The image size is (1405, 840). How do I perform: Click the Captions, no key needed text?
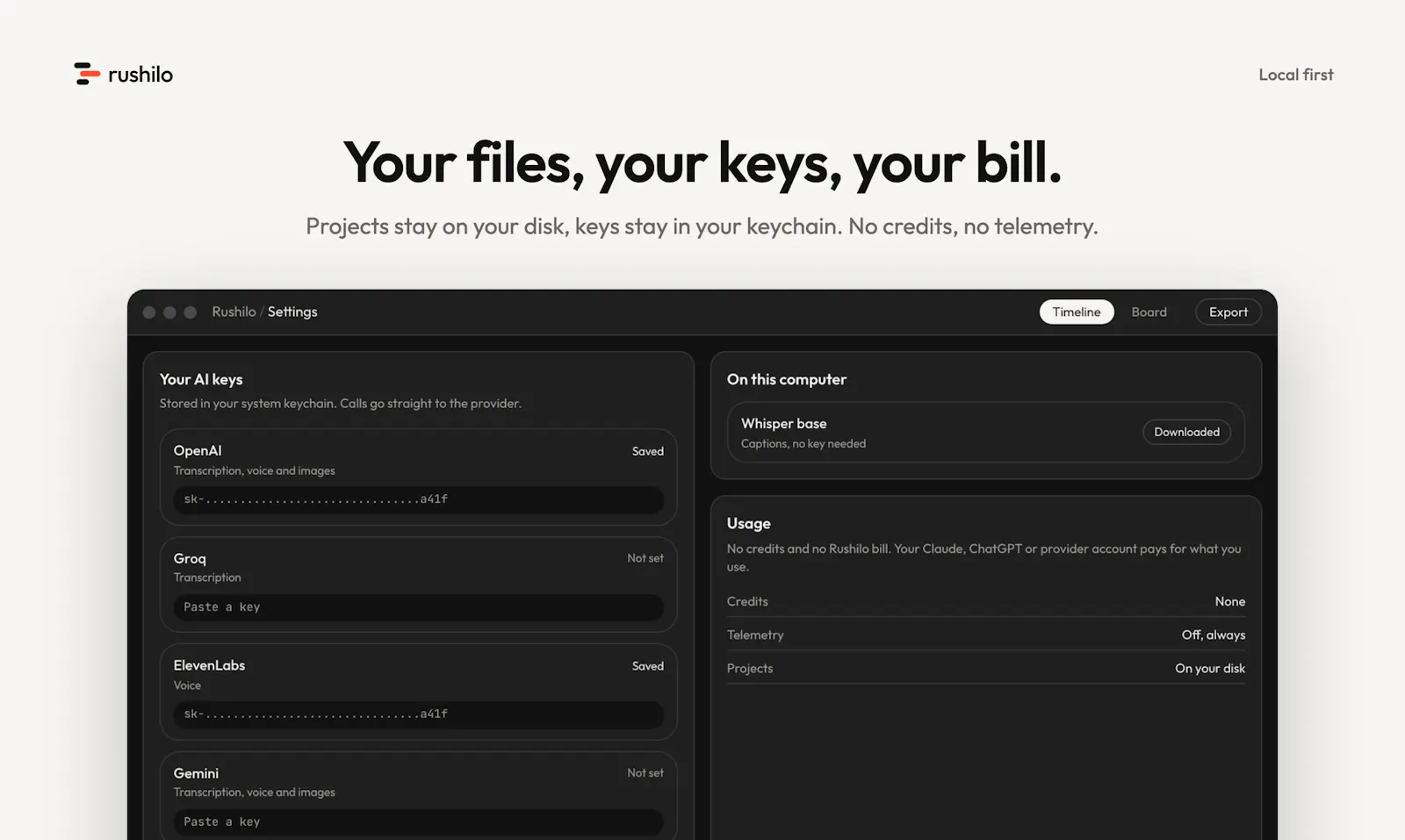803,444
